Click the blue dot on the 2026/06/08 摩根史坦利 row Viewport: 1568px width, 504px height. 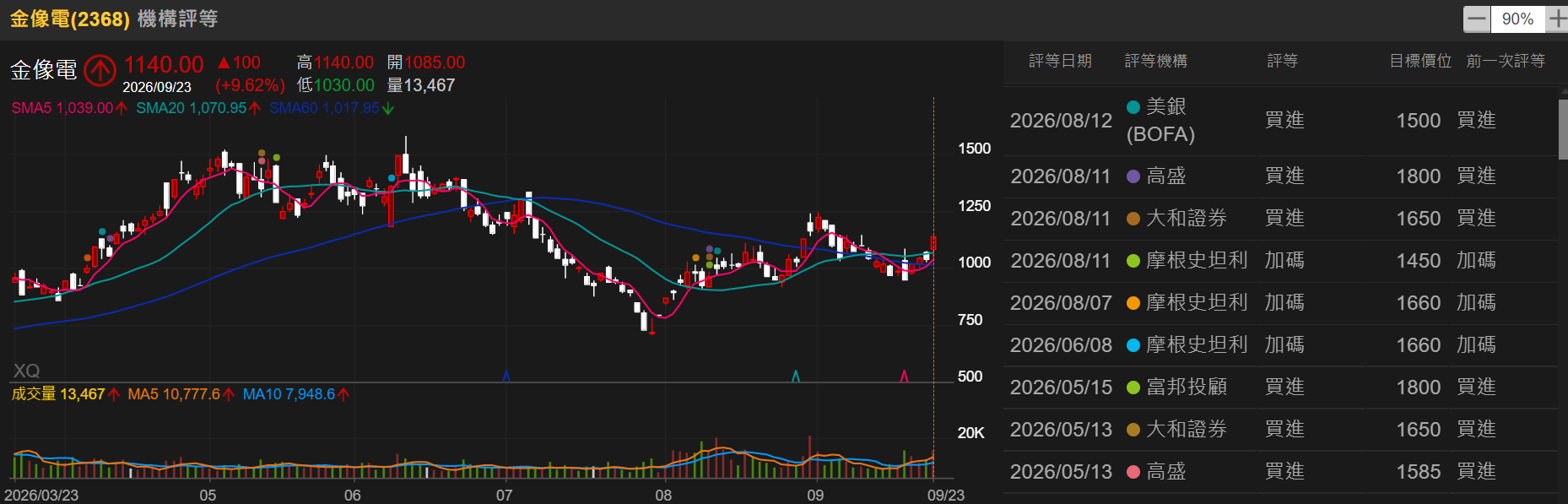coord(1133,345)
